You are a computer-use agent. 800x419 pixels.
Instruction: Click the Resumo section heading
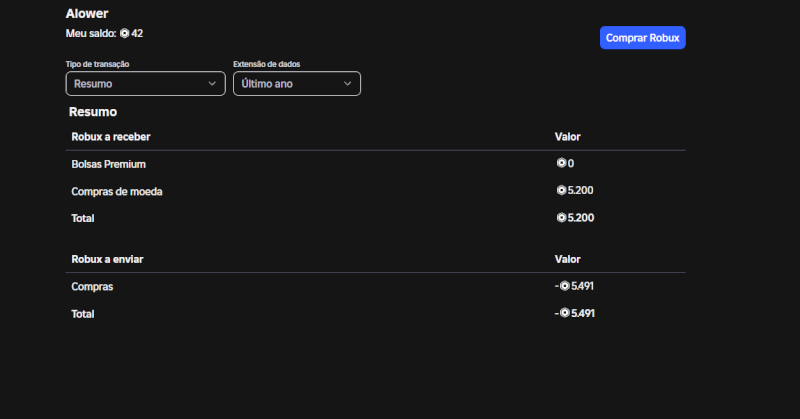click(x=93, y=112)
